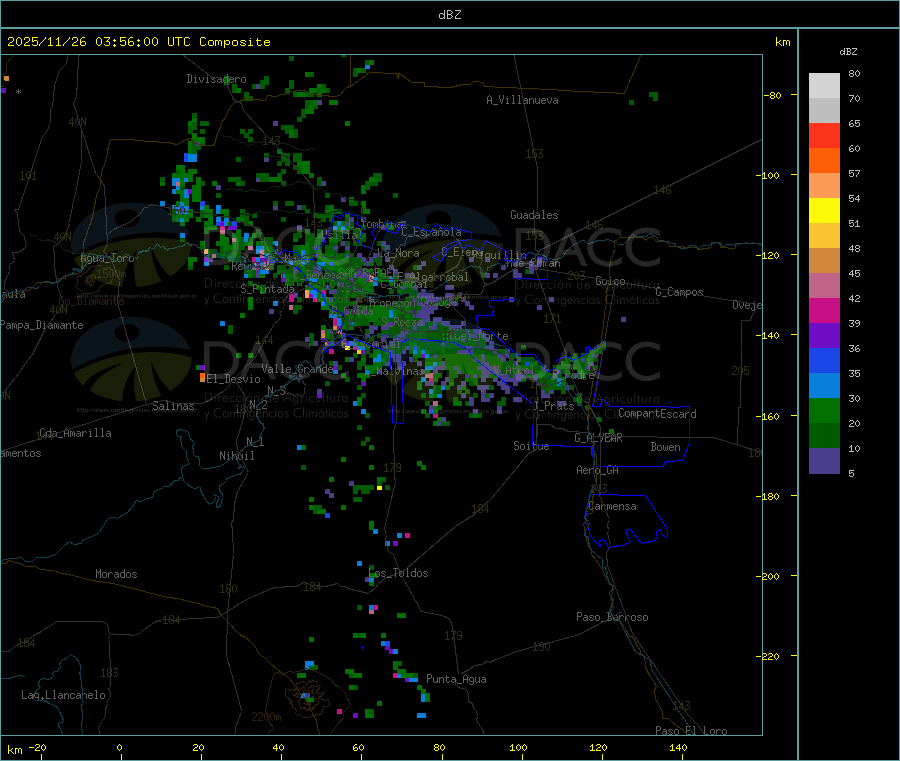Select the 80 dBZ light gray swatch
The width and height of the screenshot is (900, 761).
coord(824,86)
